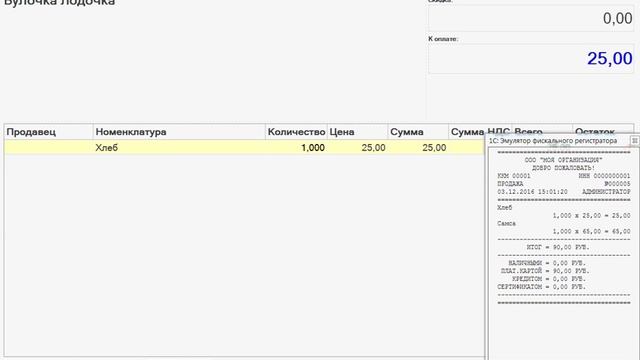Click 'ККМ 00001' on the receipt

coord(514,176)
